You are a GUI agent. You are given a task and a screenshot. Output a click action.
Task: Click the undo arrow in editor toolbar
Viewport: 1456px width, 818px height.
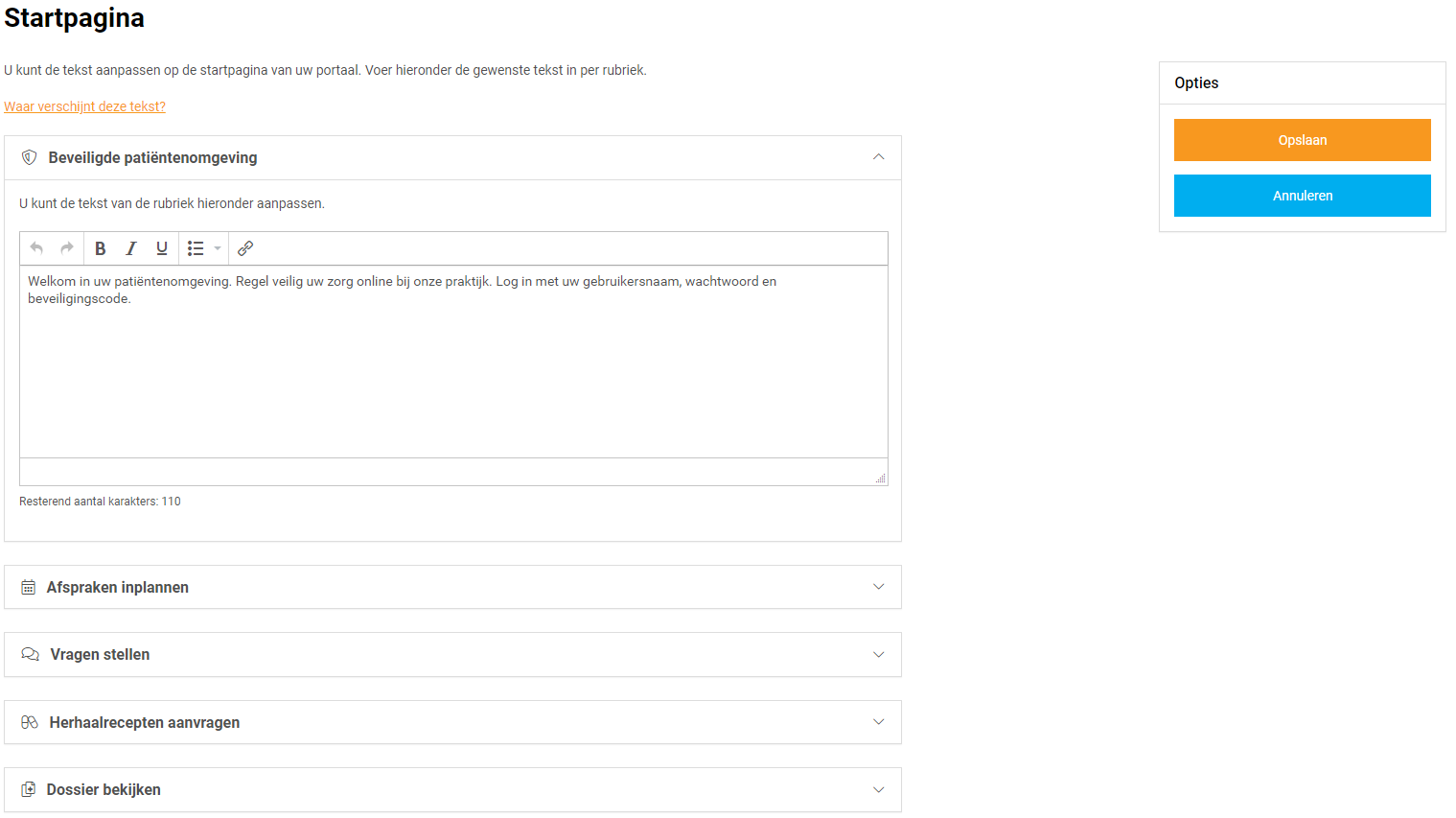(x=36, y=248)
